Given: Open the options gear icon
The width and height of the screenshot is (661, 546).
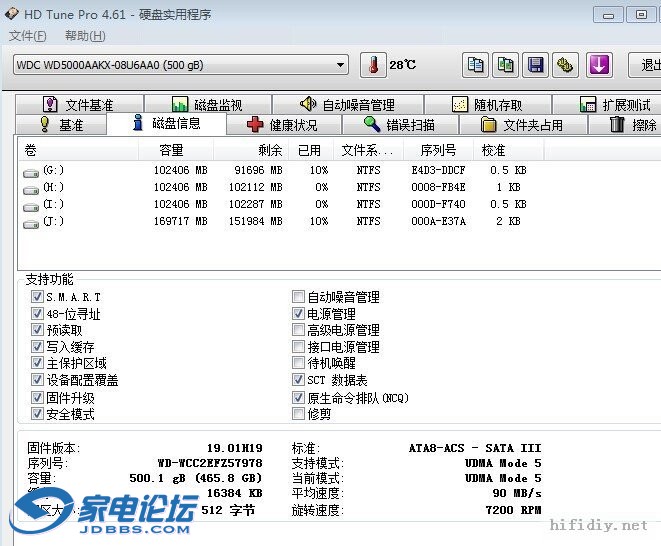Looking at the screenshot, I should 565,65.
